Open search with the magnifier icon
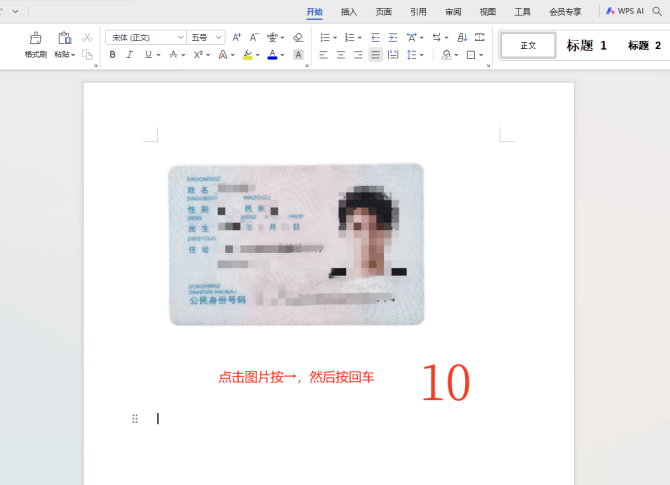Screen dimensions: 670x485 [x=657, y=12]
